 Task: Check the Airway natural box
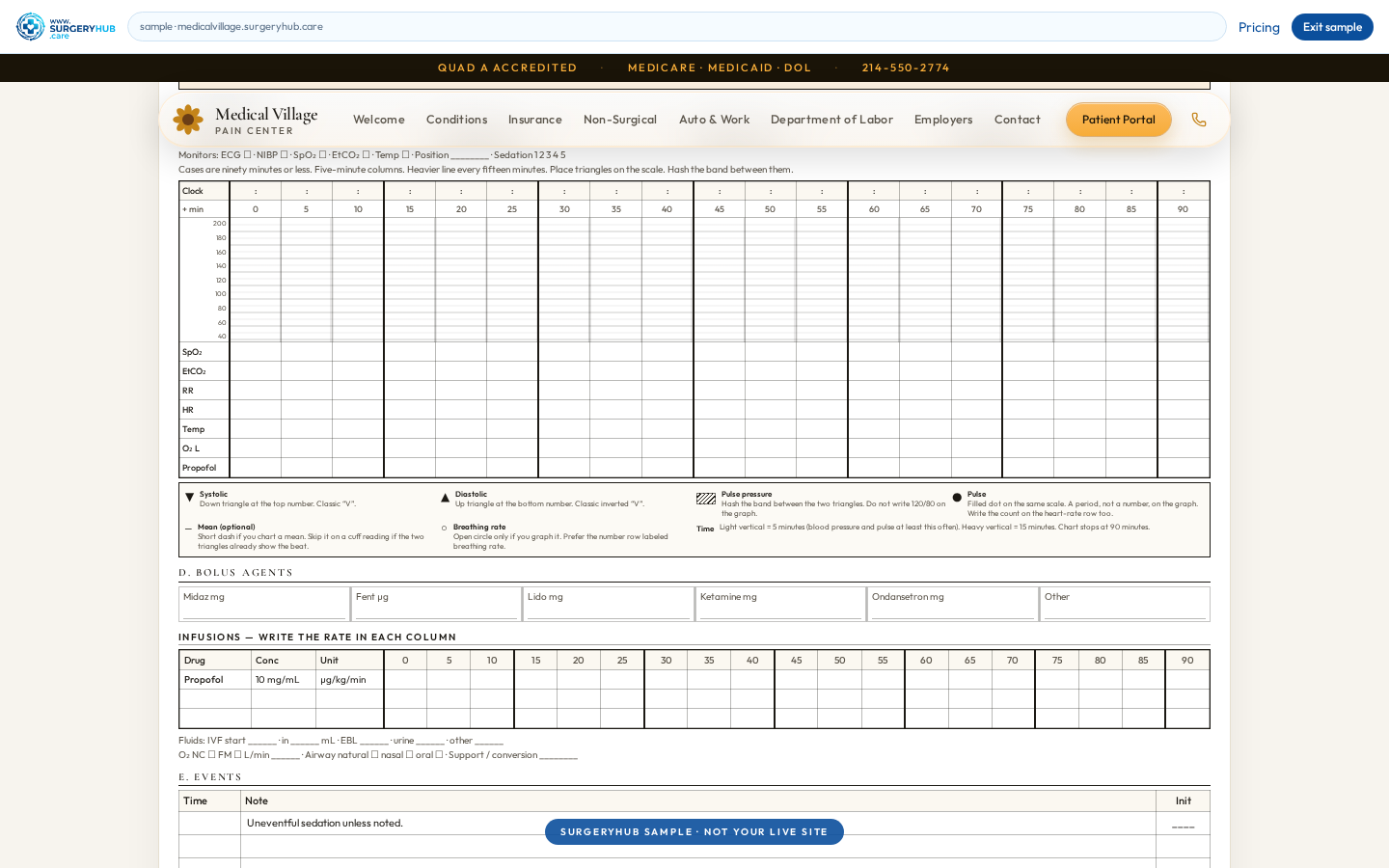pos(374,754)
